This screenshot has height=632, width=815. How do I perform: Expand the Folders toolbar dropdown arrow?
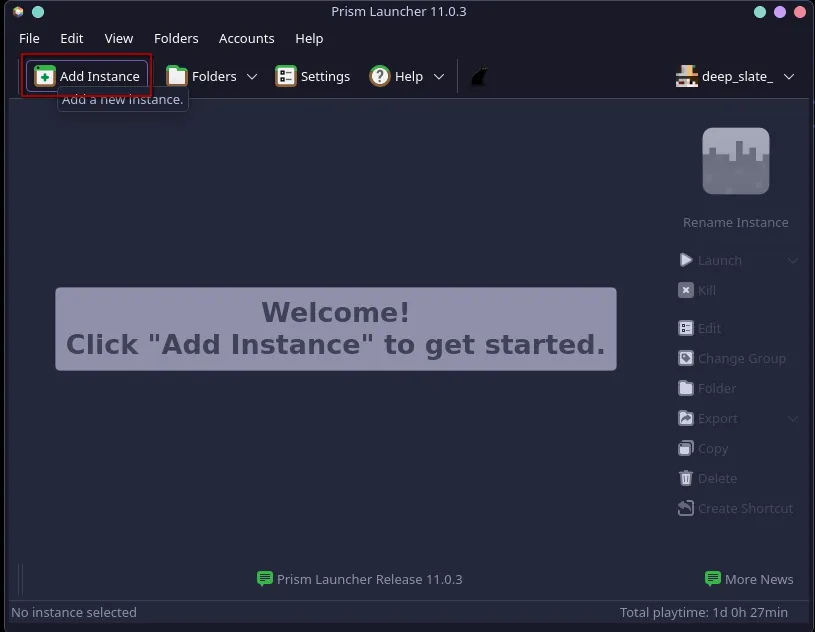[x=252, y=77]
